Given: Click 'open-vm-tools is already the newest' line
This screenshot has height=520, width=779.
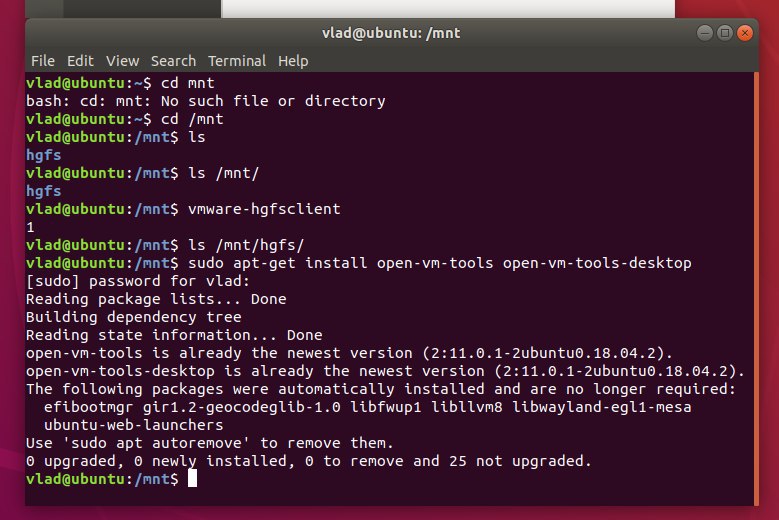Looking at the screenshot, I should (x=349, y=353).
